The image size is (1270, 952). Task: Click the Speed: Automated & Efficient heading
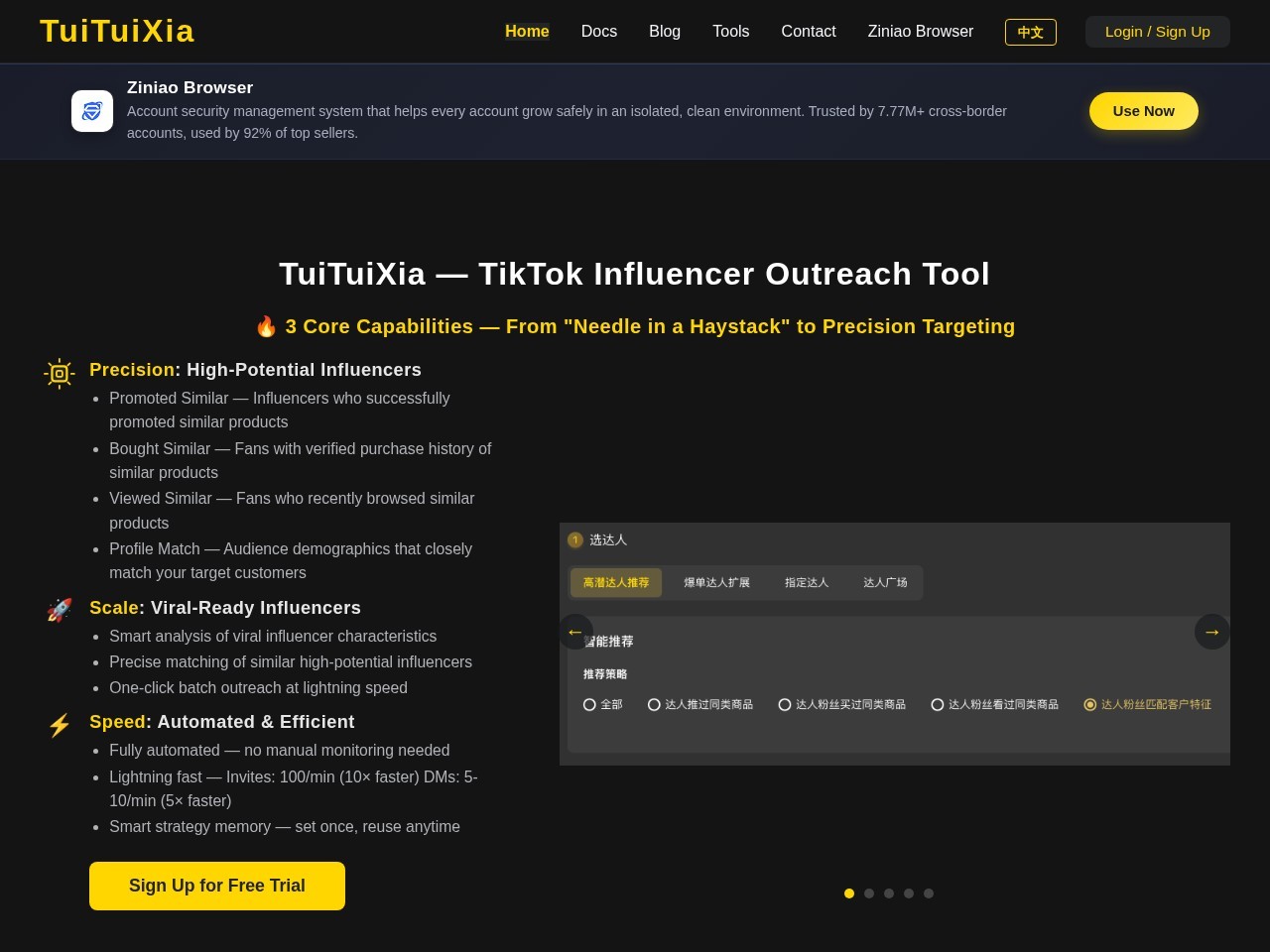[x=222, y=722]
